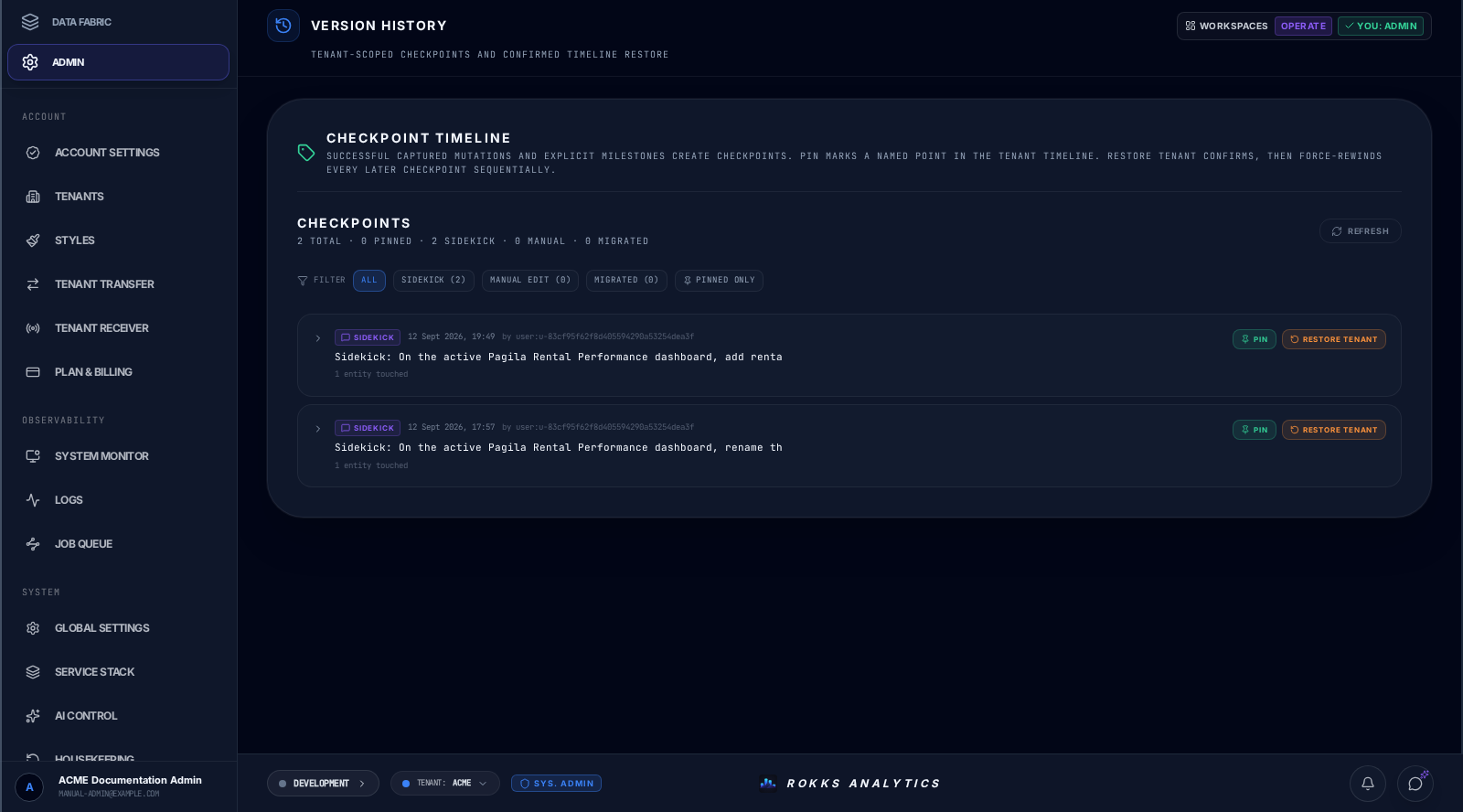1463x812 pixels.
Task: Click the Tenants building icon
Action: 33,197
